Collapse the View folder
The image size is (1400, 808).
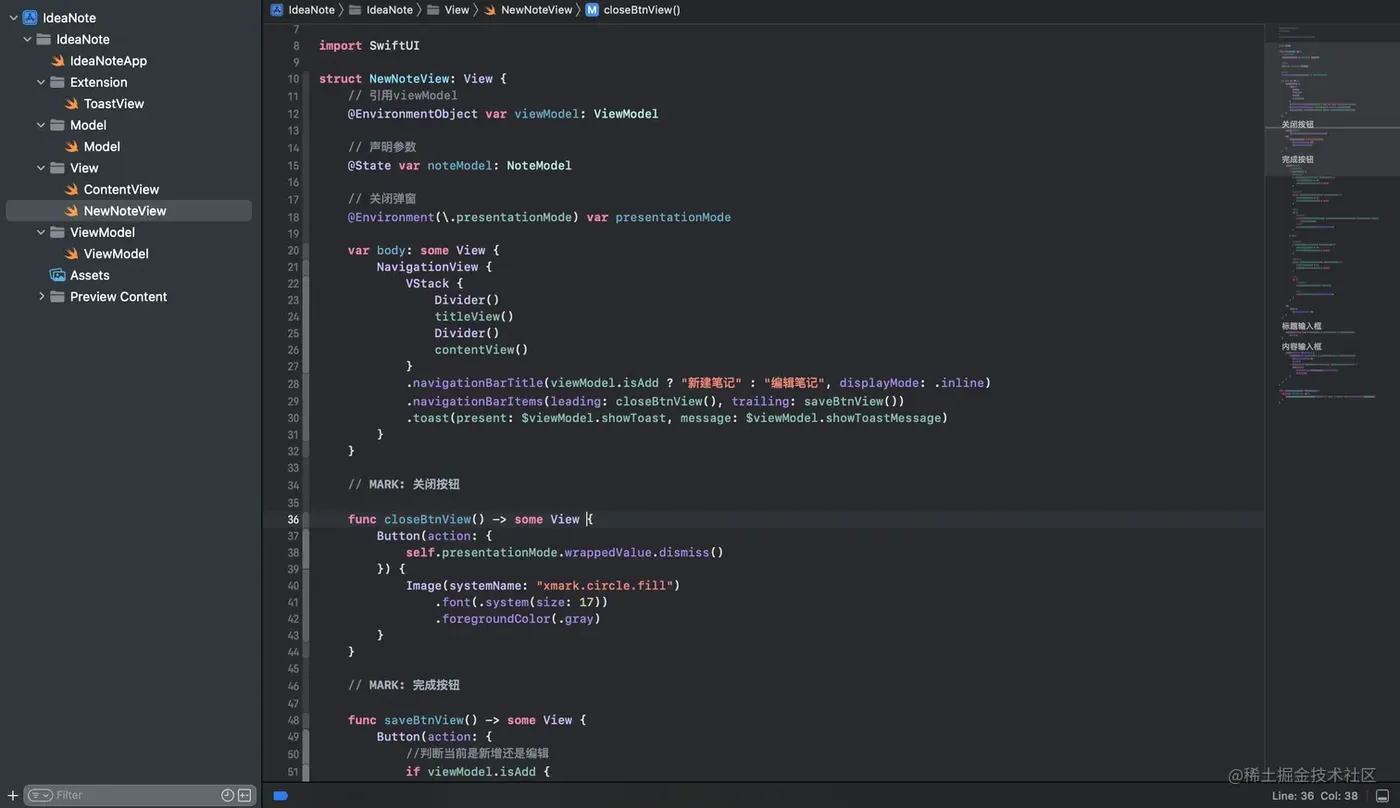coord(41,168)
